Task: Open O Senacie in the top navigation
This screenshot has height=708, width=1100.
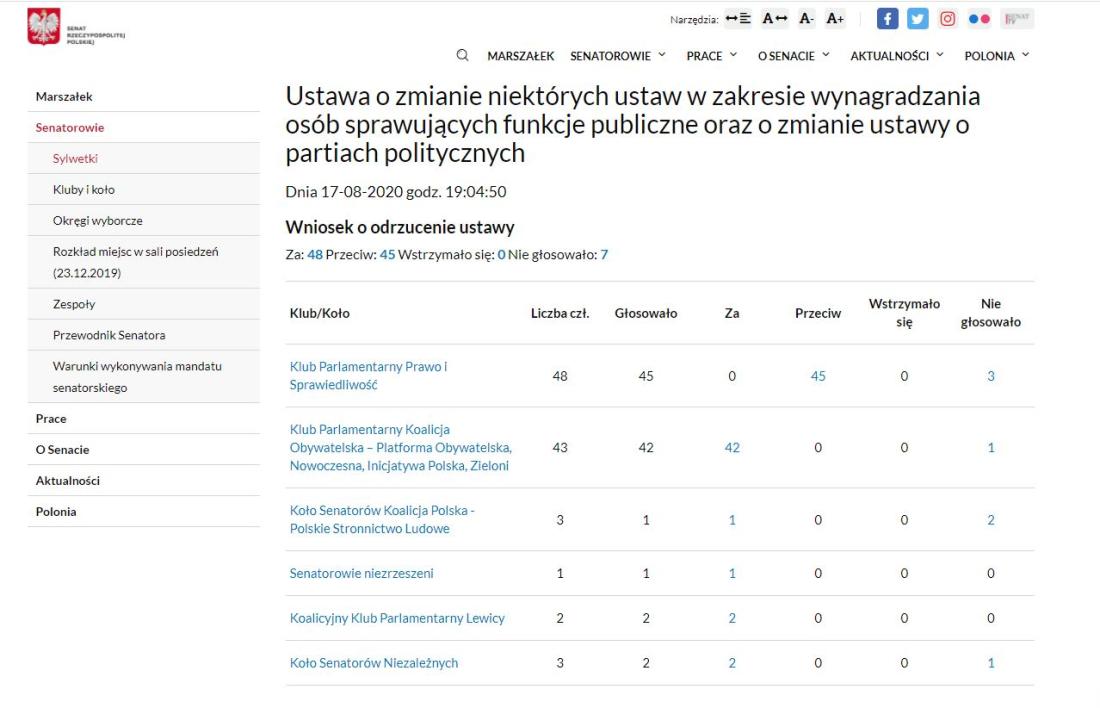Action: click(786, 56)
